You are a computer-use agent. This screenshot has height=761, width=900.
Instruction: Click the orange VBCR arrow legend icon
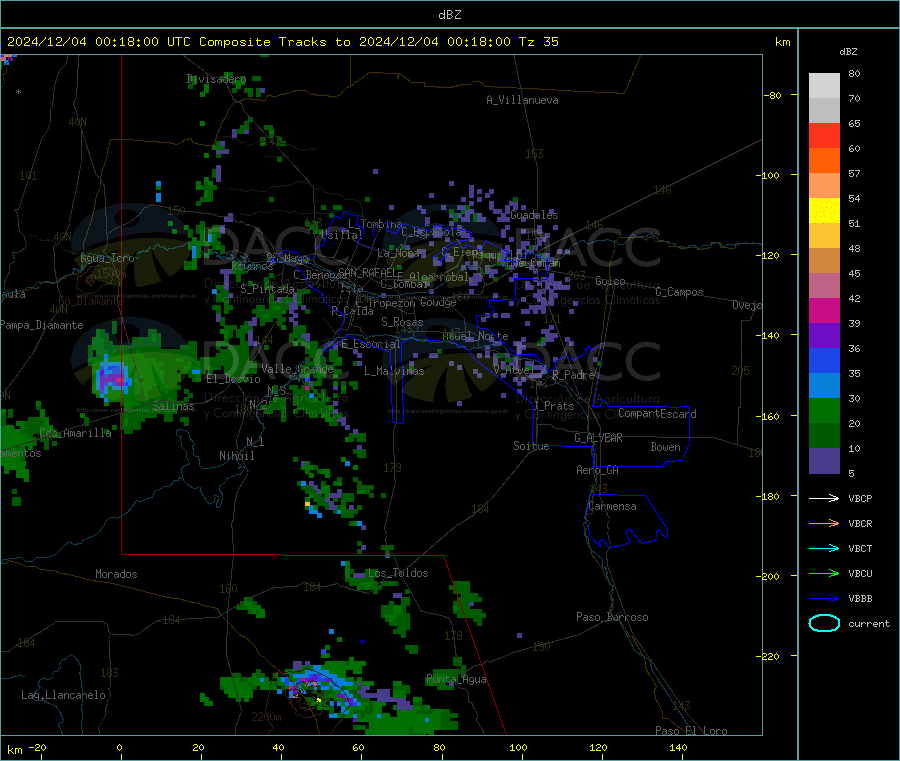tap(824, 523)
